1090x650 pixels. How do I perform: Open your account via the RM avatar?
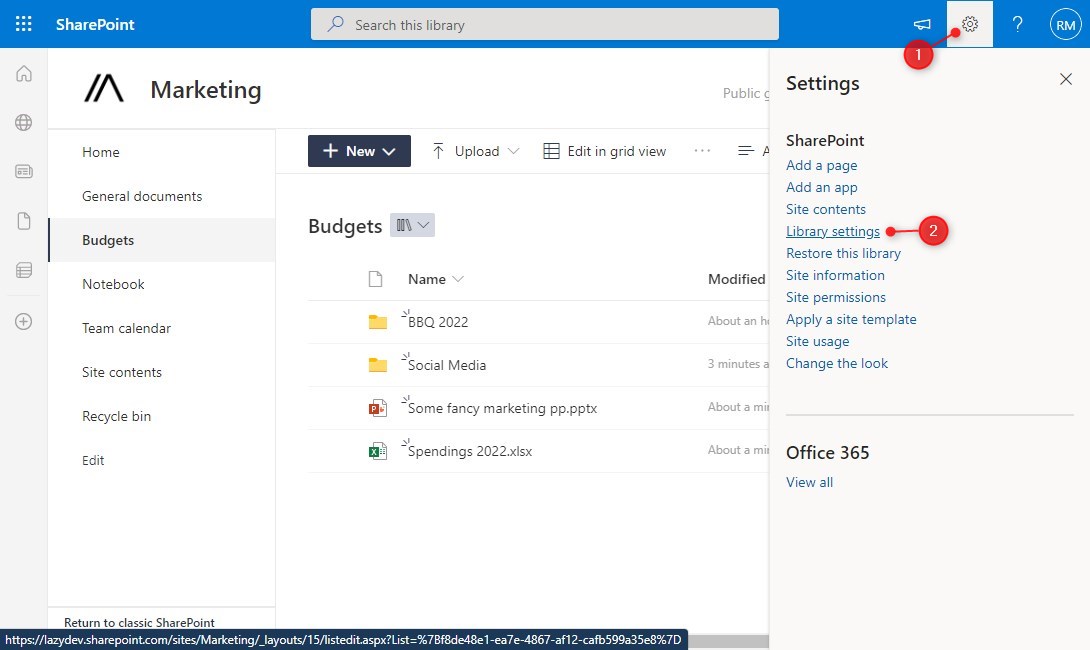(x=1064, y=23)
